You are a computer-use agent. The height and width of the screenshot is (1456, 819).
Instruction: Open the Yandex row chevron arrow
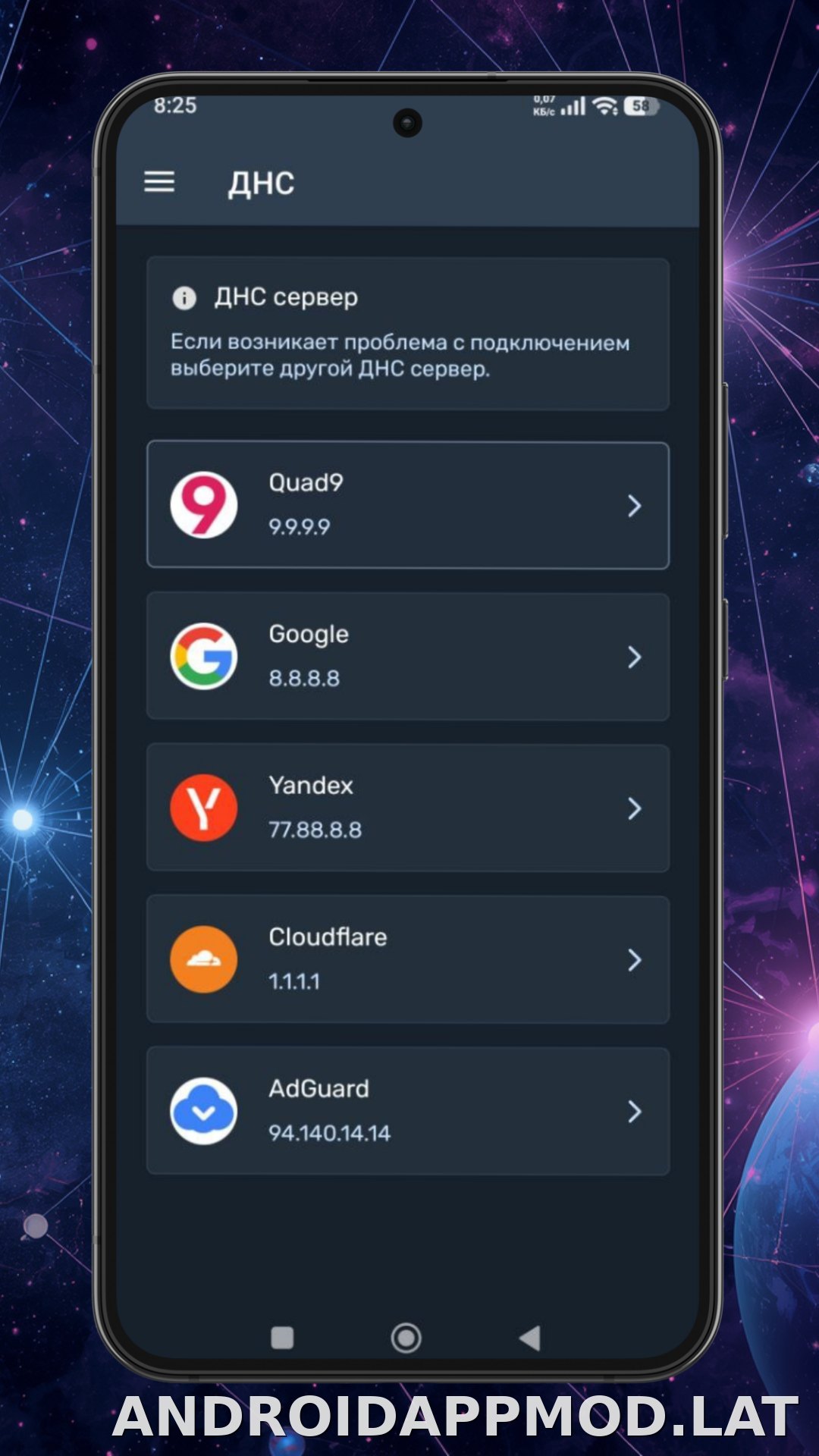[x=635, y=809]
